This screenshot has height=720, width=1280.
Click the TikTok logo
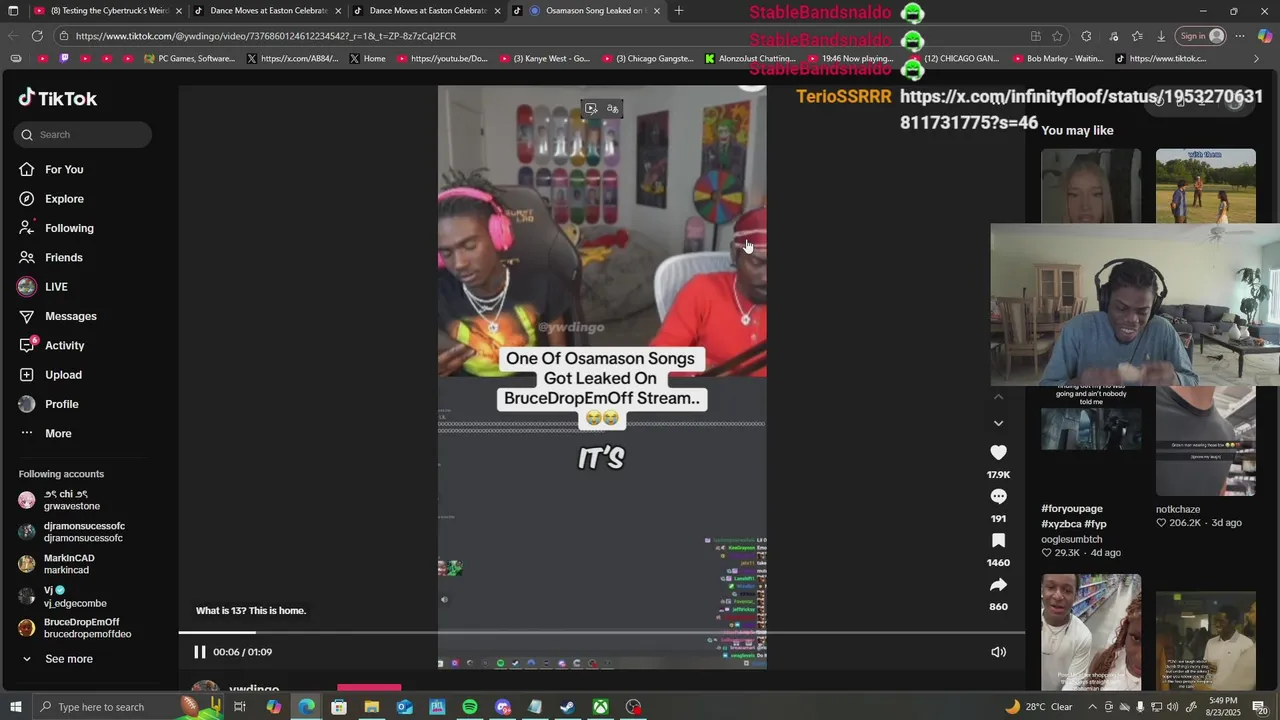pos(58,98)
